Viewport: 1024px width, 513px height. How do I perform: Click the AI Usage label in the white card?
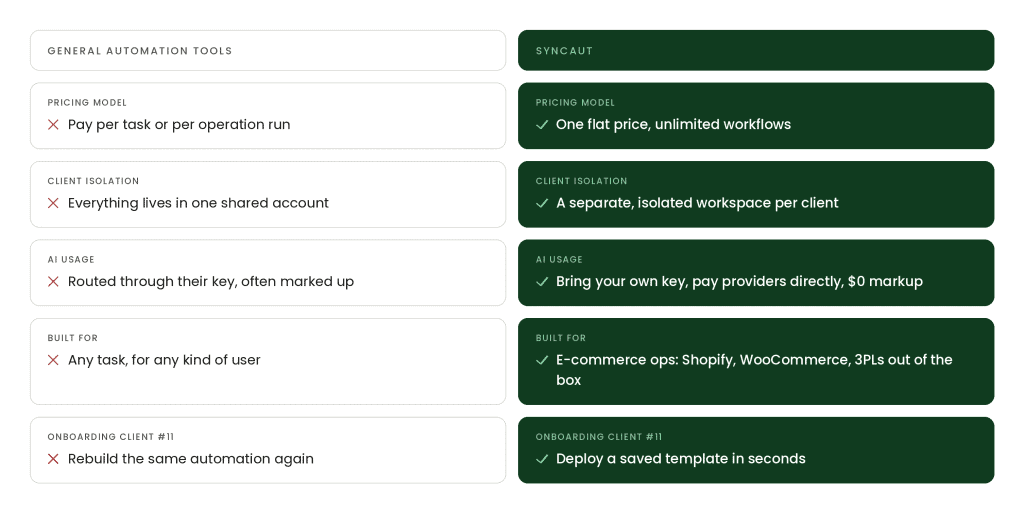tap(71, 259)
